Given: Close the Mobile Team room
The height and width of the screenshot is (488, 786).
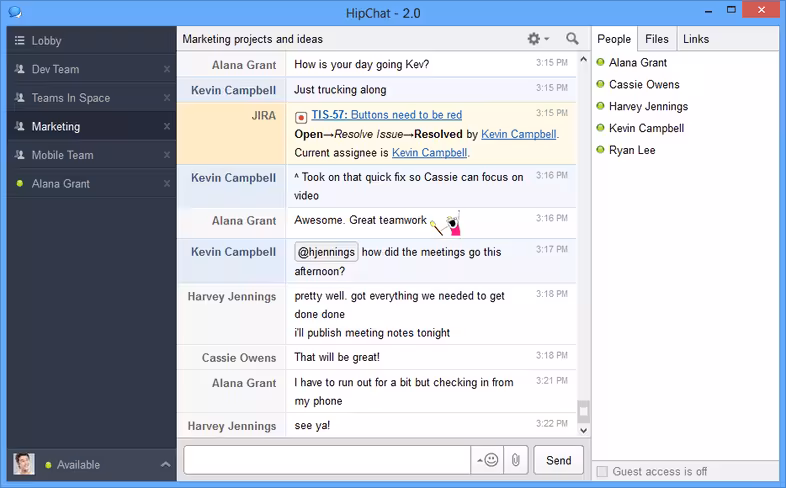Looking at the screenshot, I should pyautogui.click(x=167, y=155).
